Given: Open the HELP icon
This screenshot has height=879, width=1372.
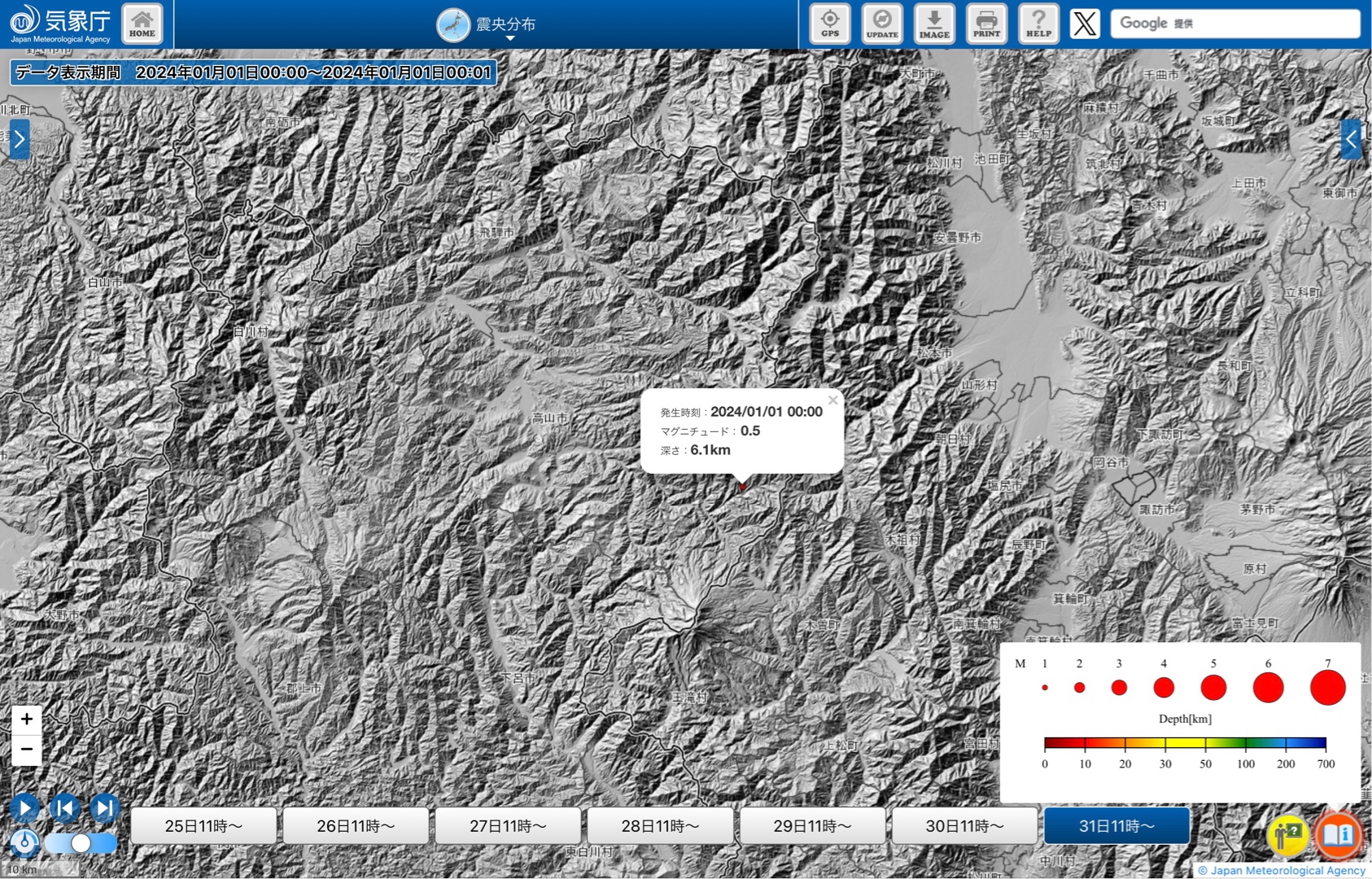Looking at the screenshot, I should pos(1038,24).
